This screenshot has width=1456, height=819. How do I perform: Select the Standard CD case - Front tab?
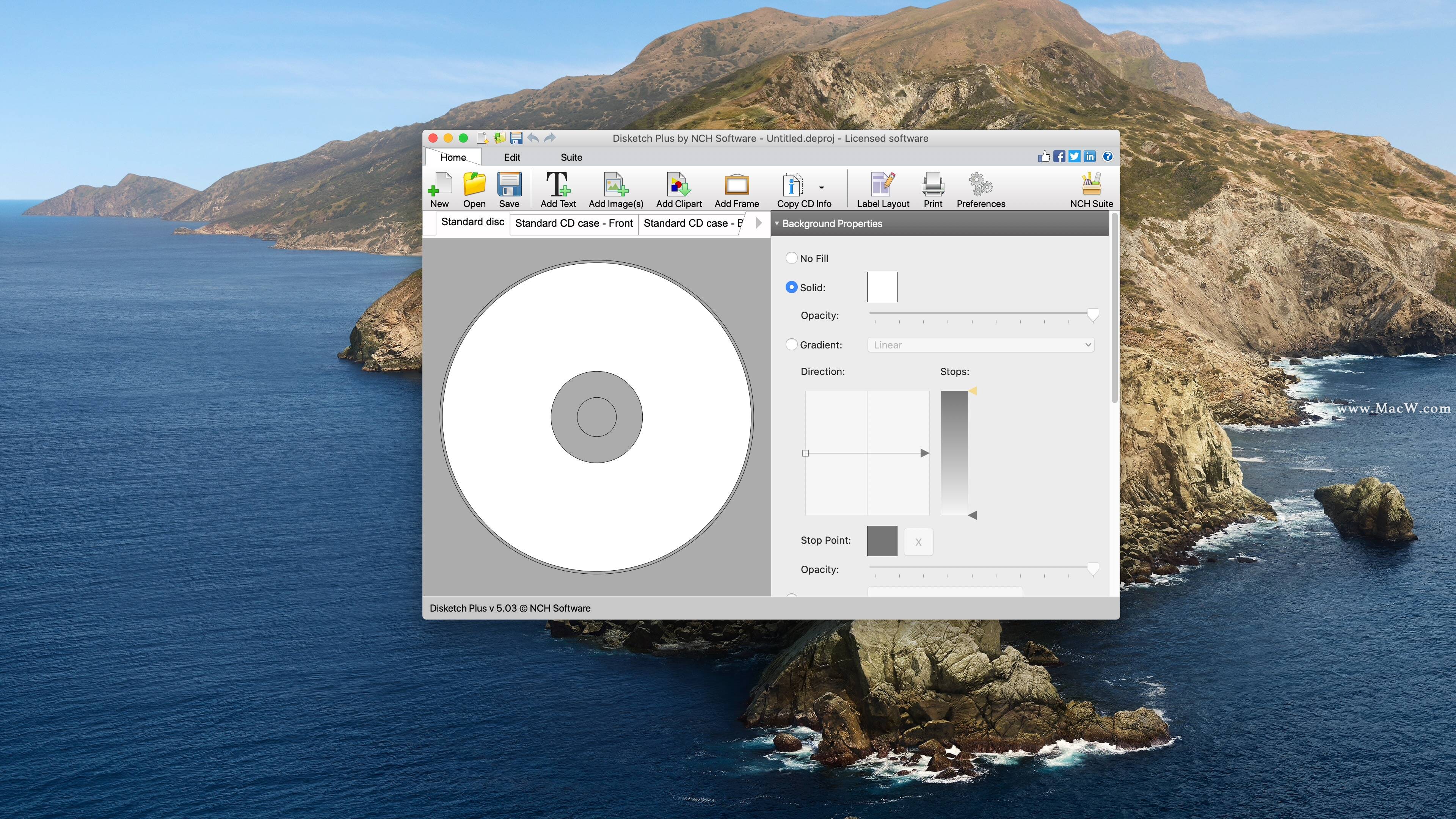(574, 223)
